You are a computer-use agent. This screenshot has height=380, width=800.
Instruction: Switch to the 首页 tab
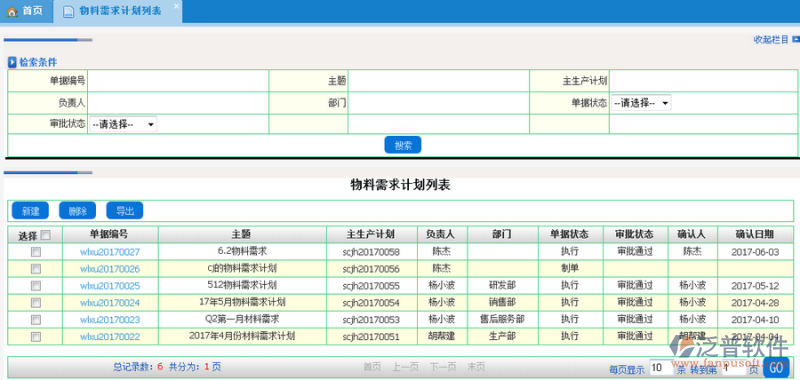click(x=27, y=11)
